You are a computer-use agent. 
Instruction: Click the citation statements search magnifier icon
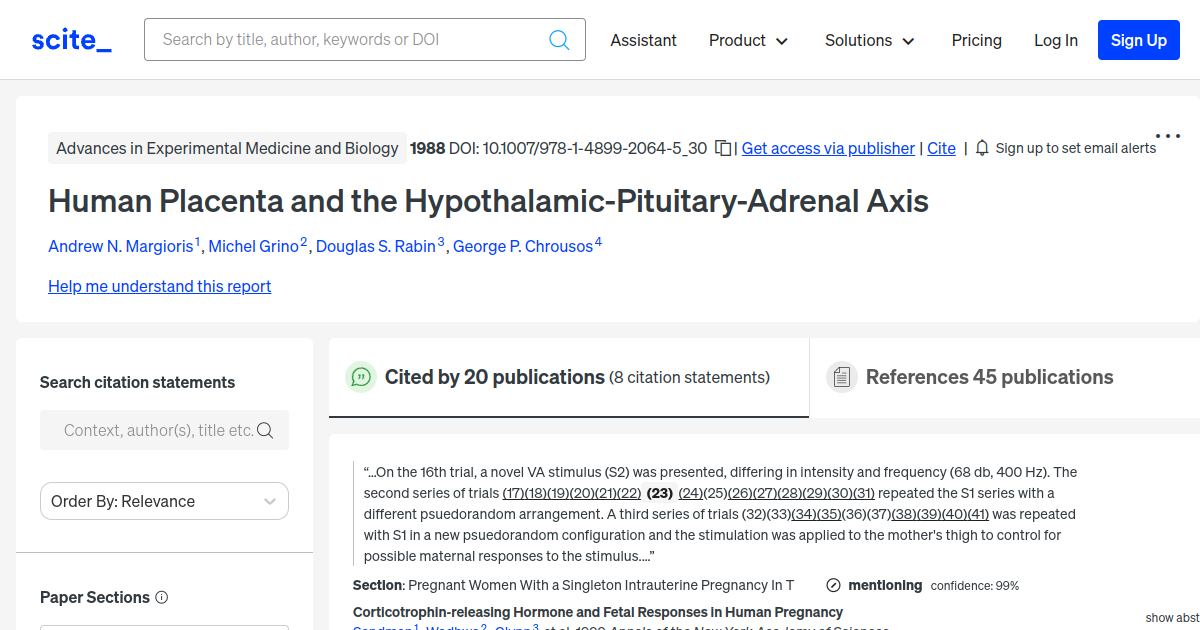coord(265,430)
